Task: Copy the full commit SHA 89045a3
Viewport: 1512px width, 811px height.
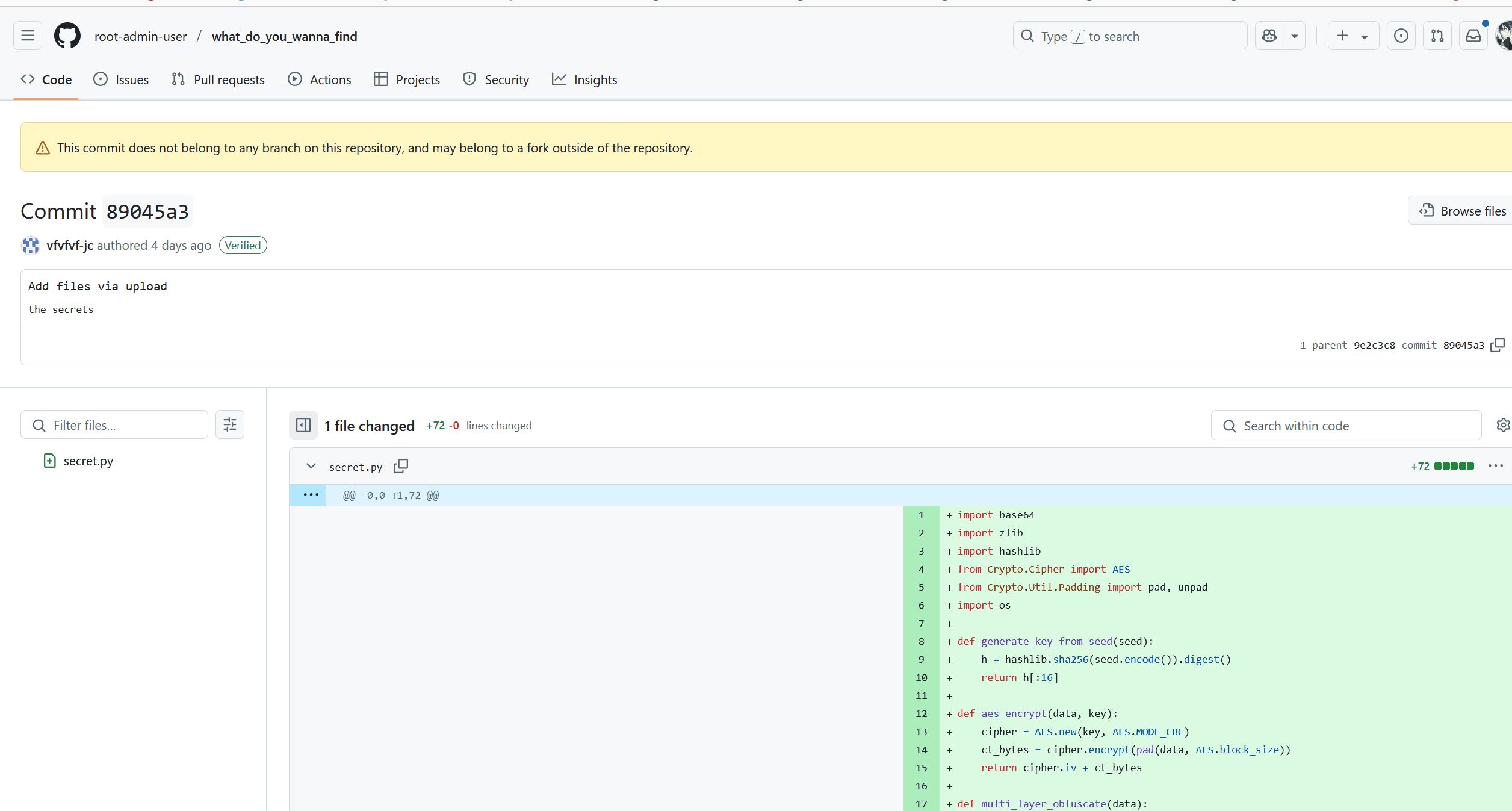Action: click(x=1498, y=345)
